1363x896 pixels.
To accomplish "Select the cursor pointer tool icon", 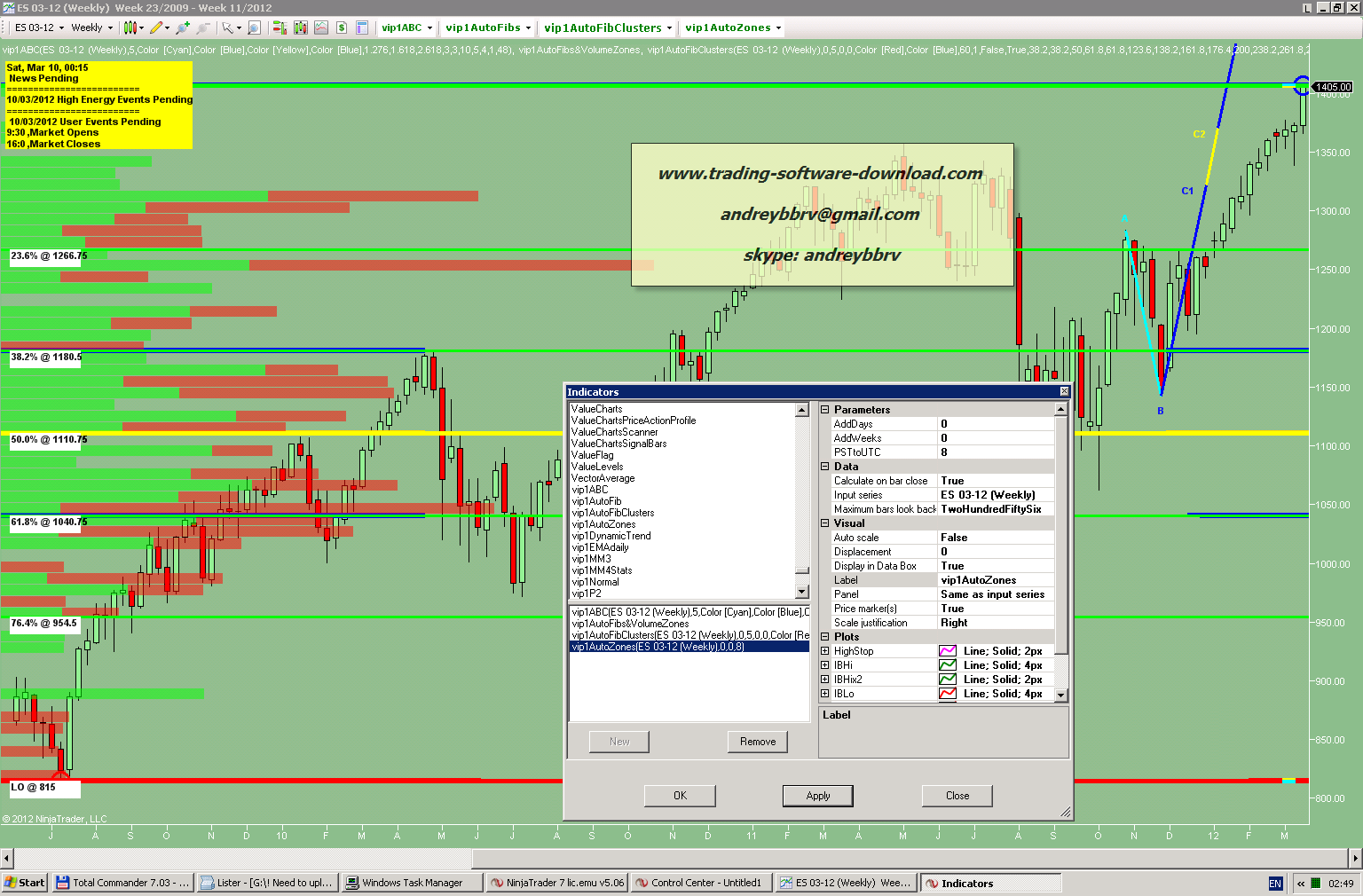I will (x=228, y=28).
